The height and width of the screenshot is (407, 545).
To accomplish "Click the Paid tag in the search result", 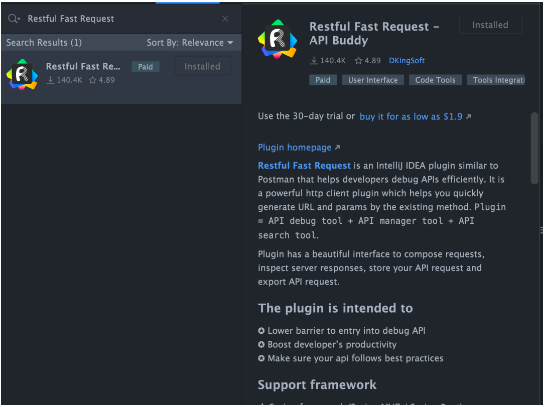I will point(145,67).
